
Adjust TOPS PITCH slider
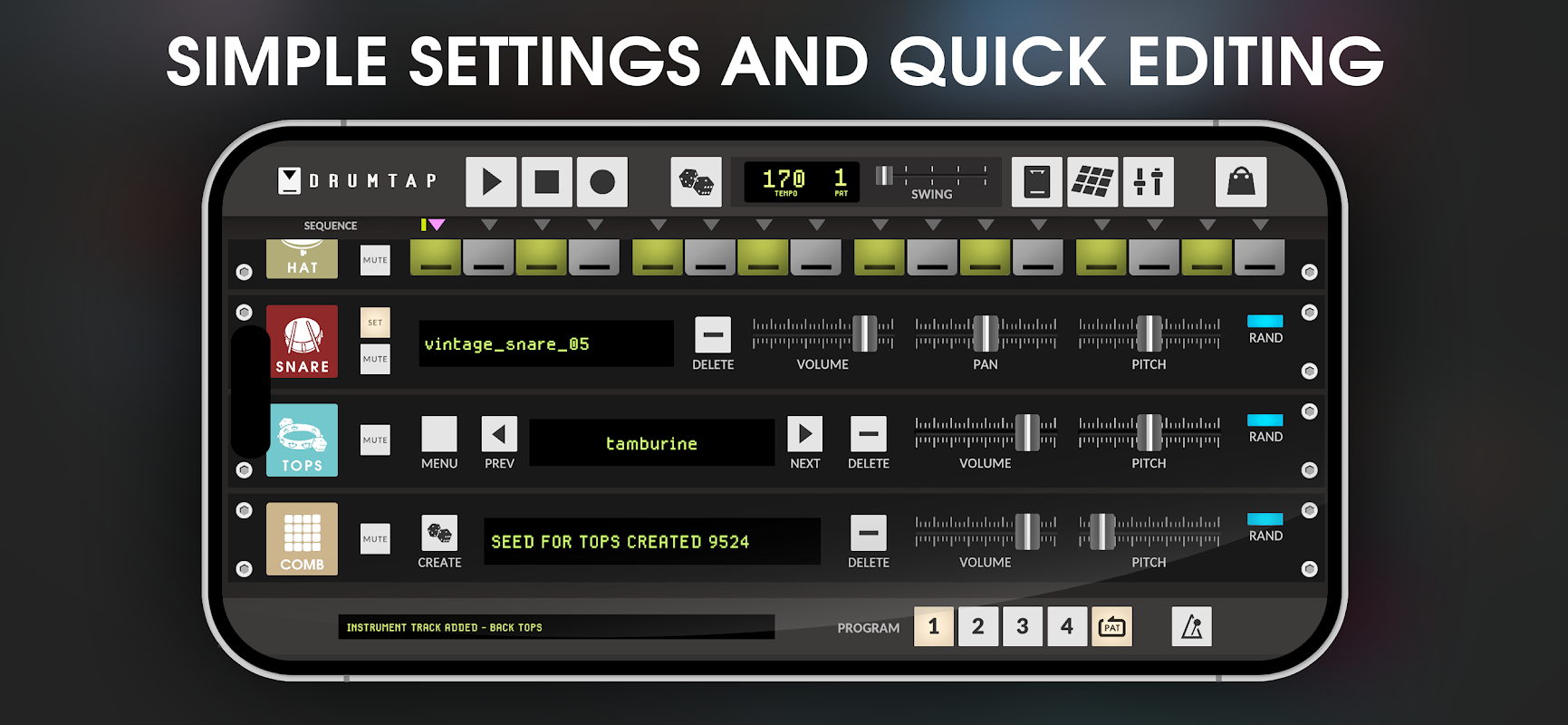(x=1149, y=432)
